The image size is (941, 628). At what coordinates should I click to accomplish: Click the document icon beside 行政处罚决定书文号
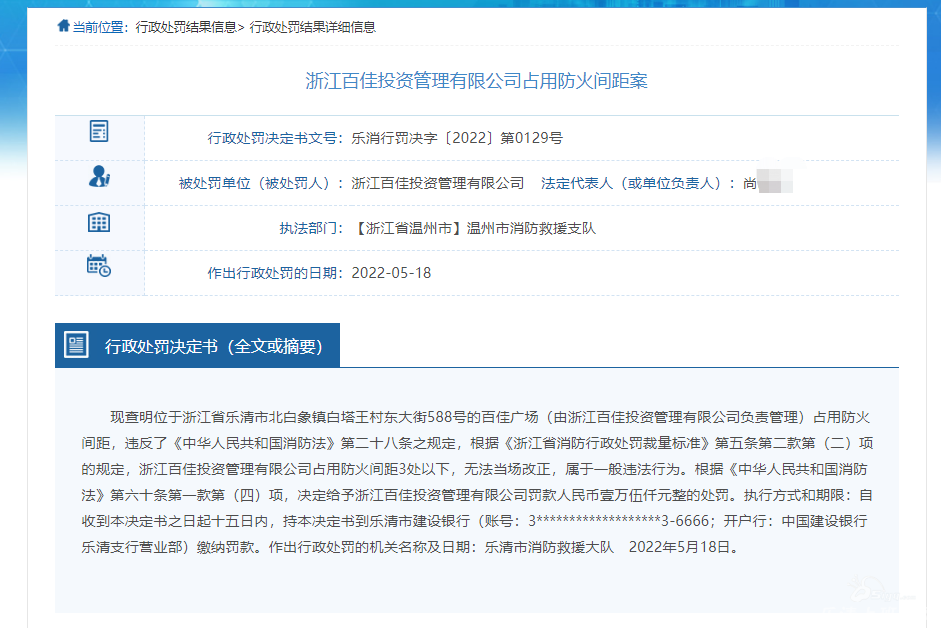[99, 131]
